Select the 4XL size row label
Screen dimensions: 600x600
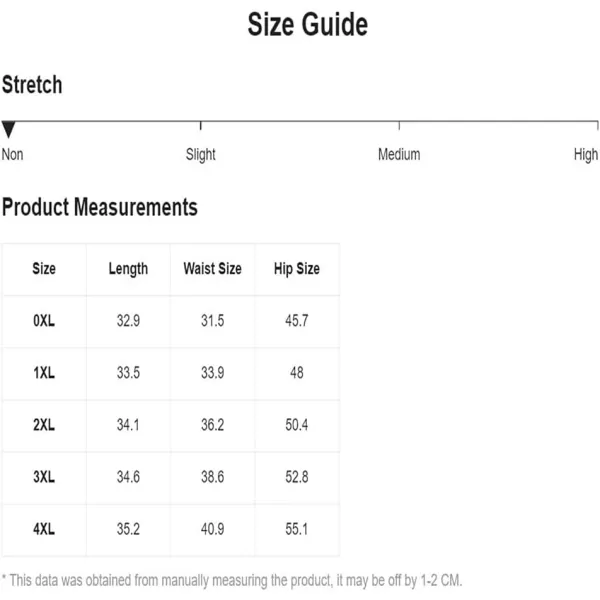44,529
